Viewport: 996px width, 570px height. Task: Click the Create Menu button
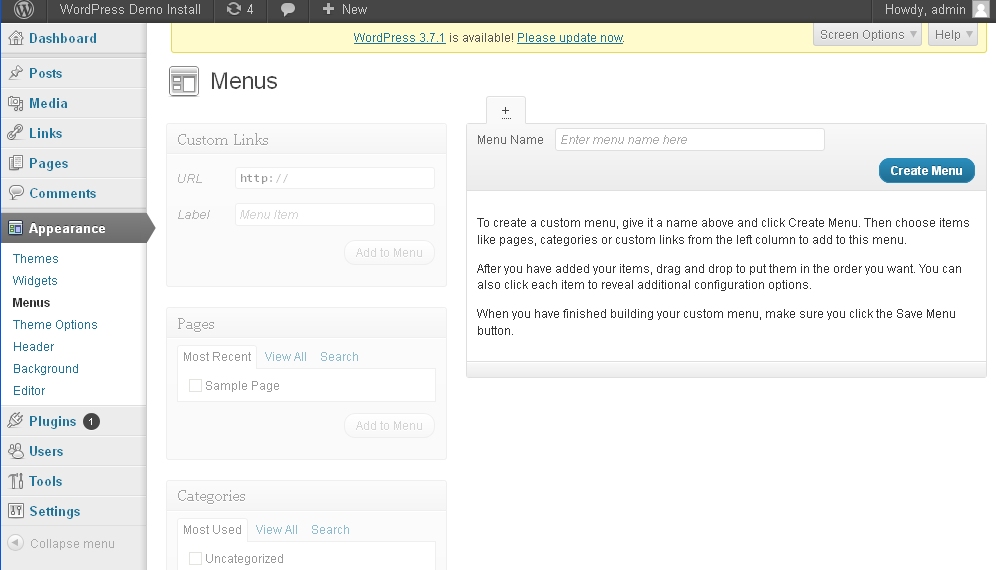click(926, 170)
